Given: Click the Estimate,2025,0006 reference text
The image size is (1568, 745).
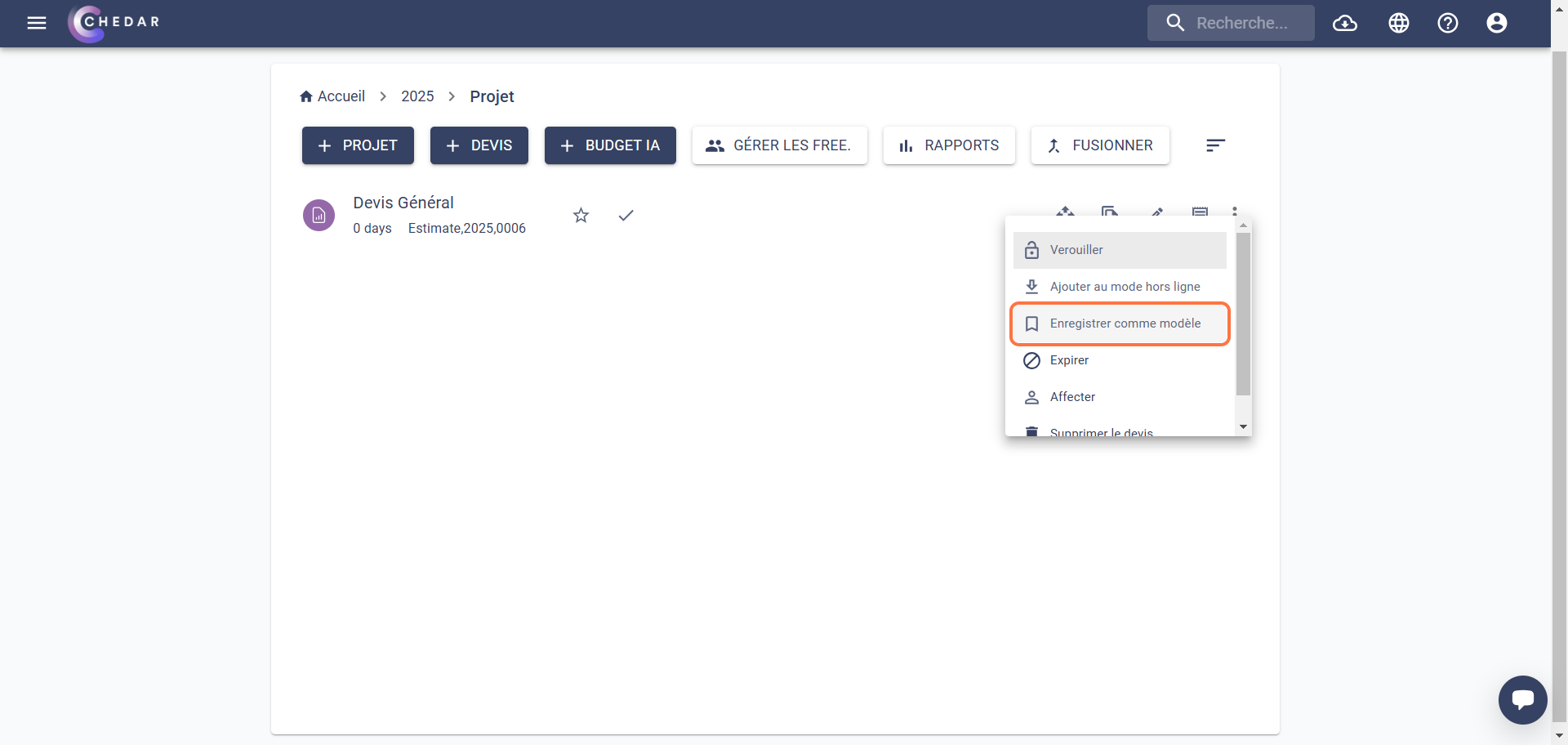Looking at the screenshot, I should (x=467, y=229).
